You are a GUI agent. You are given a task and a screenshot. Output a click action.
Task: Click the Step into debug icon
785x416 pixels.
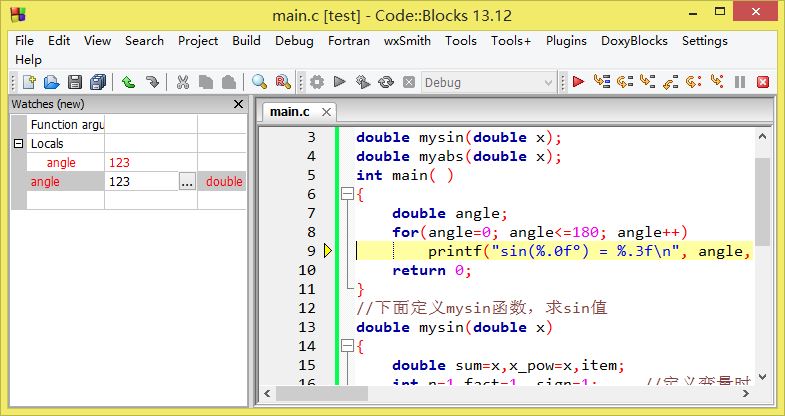tap(648, 81)
